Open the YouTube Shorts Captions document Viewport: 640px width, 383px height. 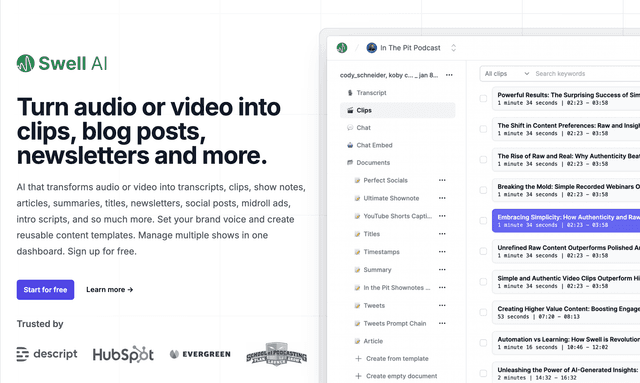point(397,216)
